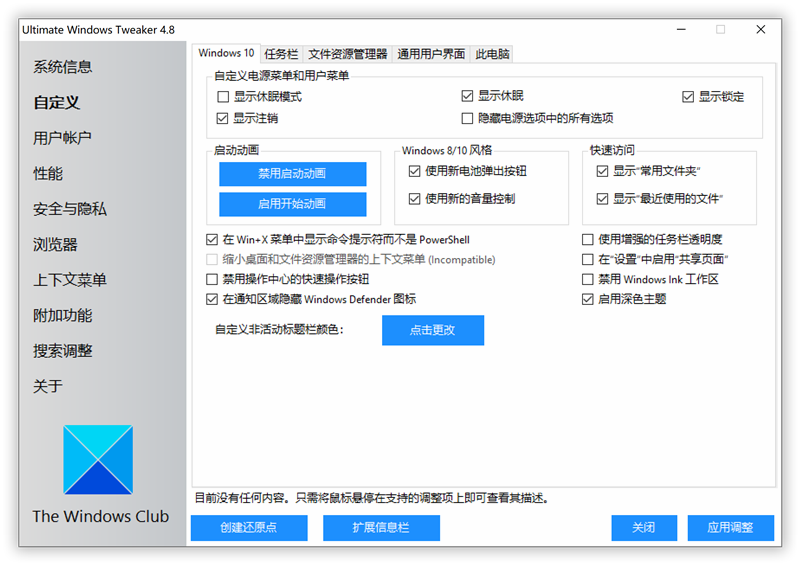Select 浏览器 in sidebar
The height and width of the screenshot is (565, 800).
pos(55,244)
